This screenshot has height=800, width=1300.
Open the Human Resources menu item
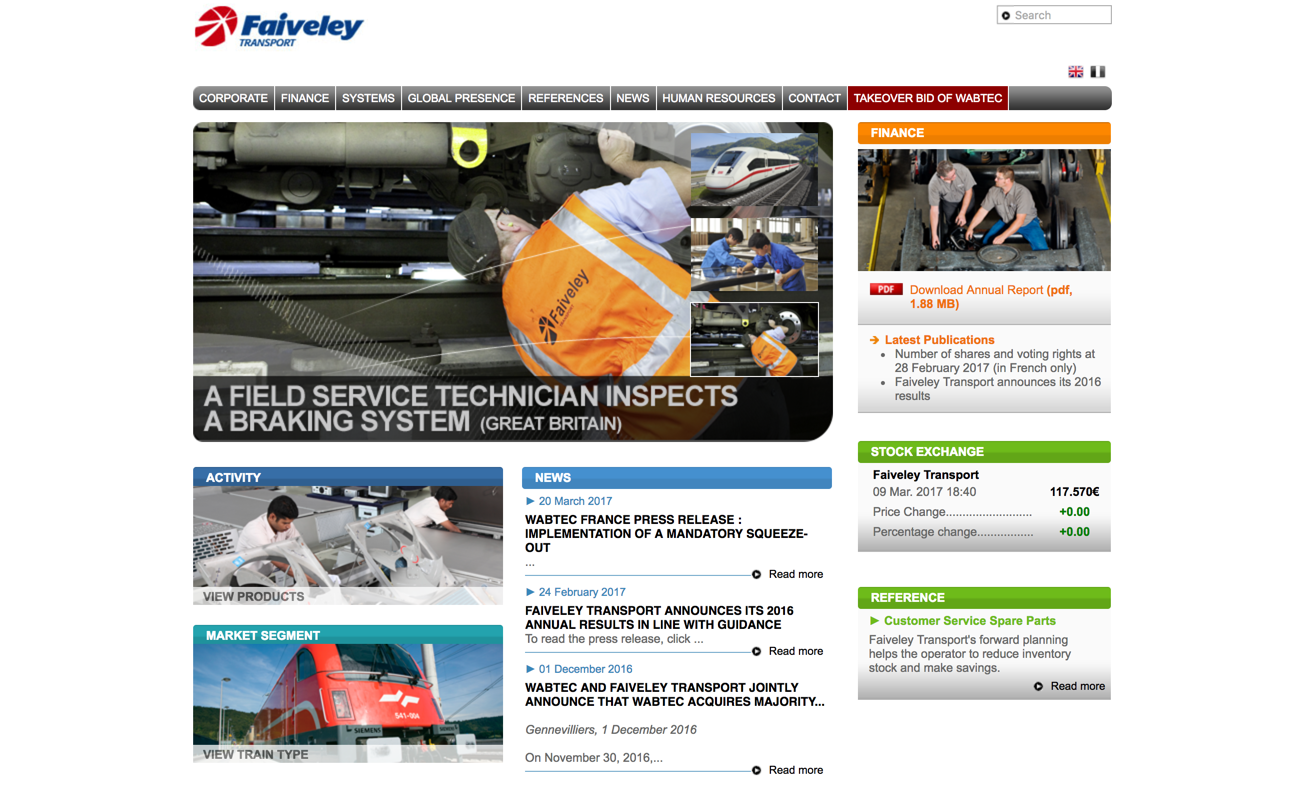pos(719,98)
